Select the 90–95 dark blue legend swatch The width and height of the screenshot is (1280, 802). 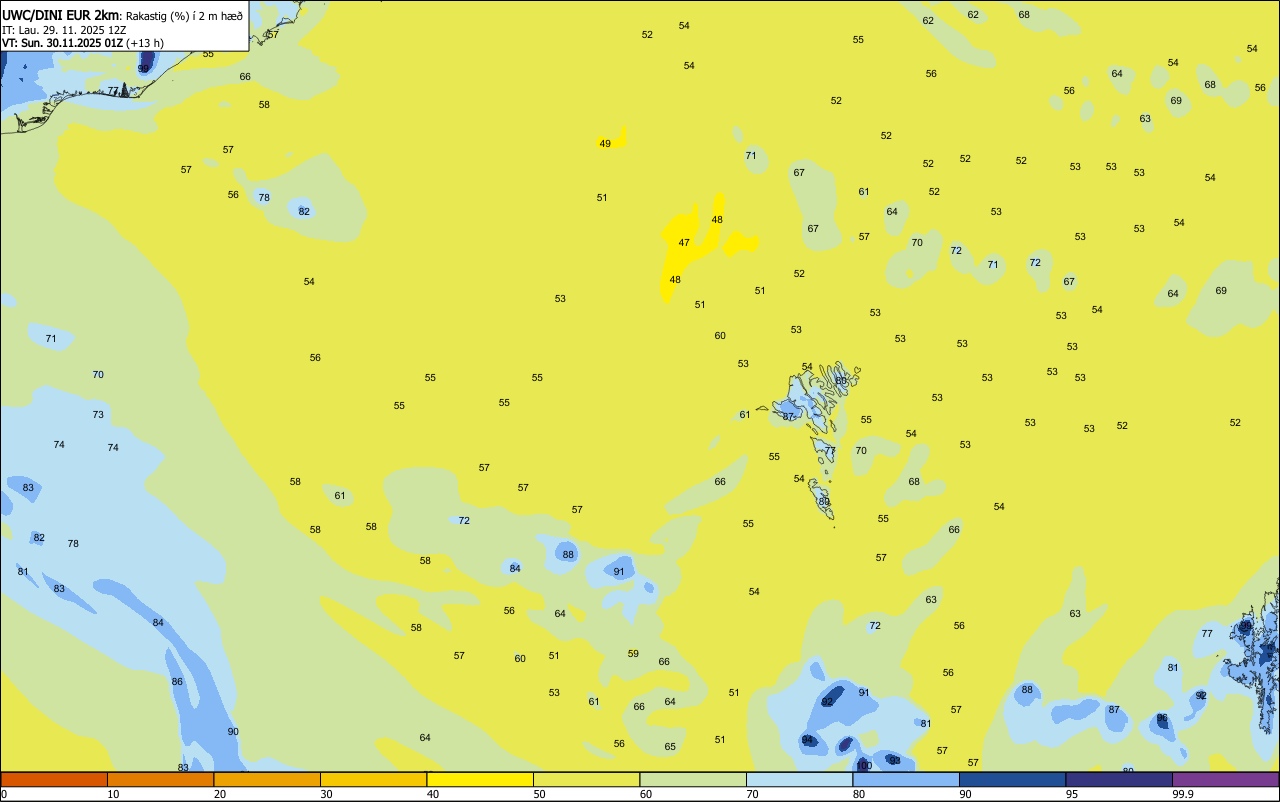click(x=1012, y=779)
